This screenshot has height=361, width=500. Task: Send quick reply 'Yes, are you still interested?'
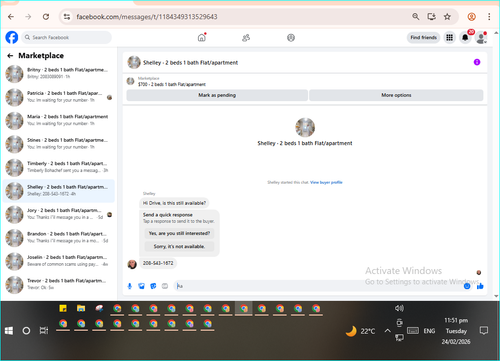[179, 233]
